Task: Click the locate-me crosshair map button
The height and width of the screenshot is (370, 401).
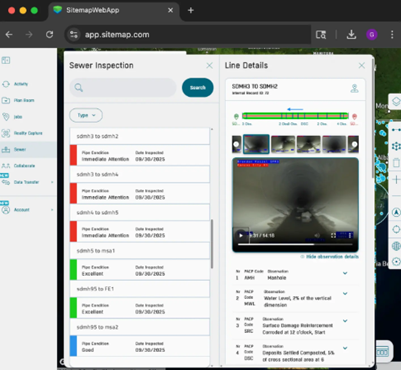Action: [396, 229]
